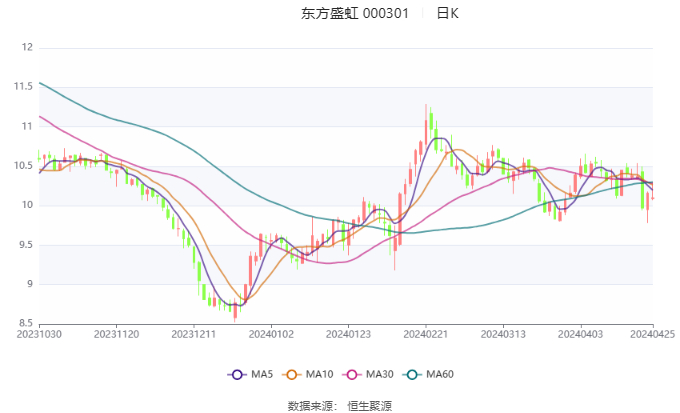
Task: Select the 20240221 date axis label
Action: pyautogui.click(x=426, y=335)
